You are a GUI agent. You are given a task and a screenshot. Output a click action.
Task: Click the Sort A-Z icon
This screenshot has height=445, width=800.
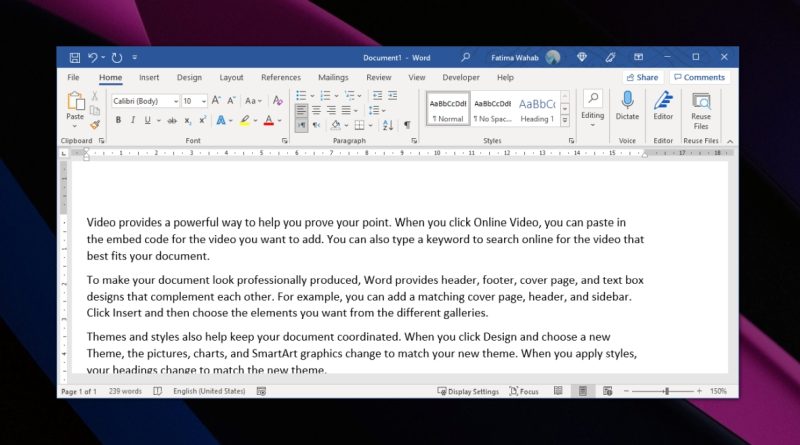(x=388, y=125)
